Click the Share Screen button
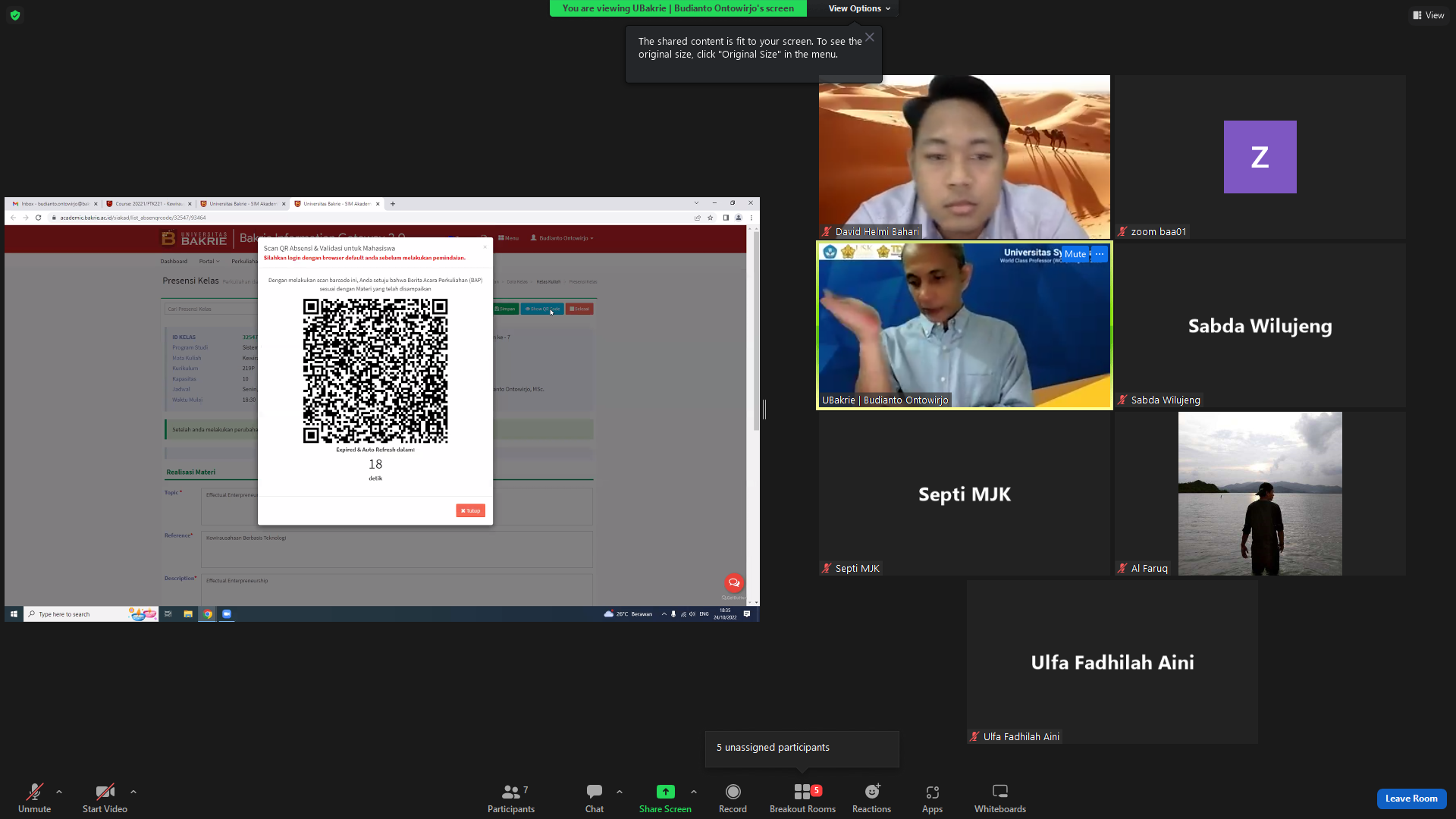This screenshot has width=1456, height=819. tap(665, 799)
